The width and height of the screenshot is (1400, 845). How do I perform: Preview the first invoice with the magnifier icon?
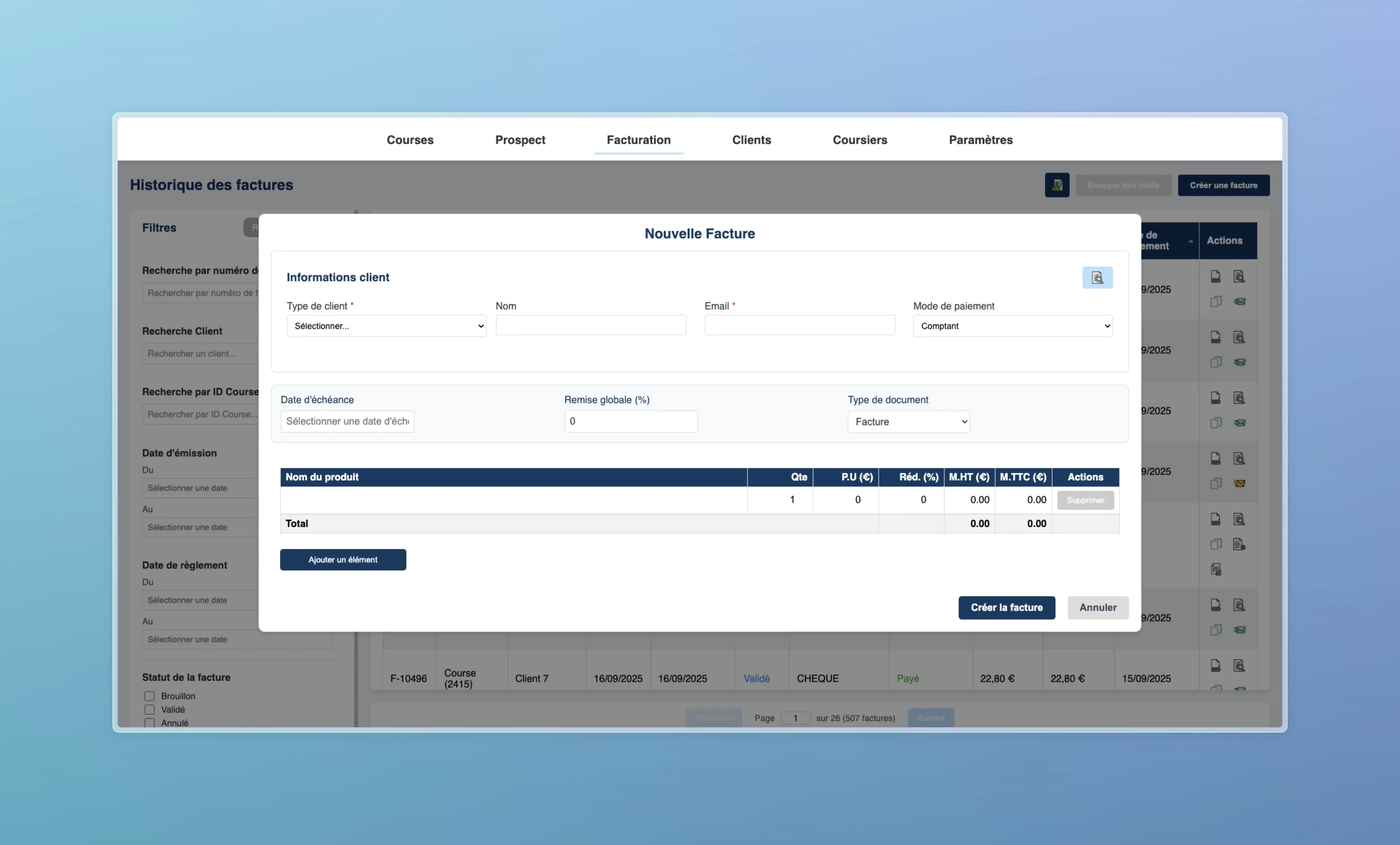(x=1238, y=277)
